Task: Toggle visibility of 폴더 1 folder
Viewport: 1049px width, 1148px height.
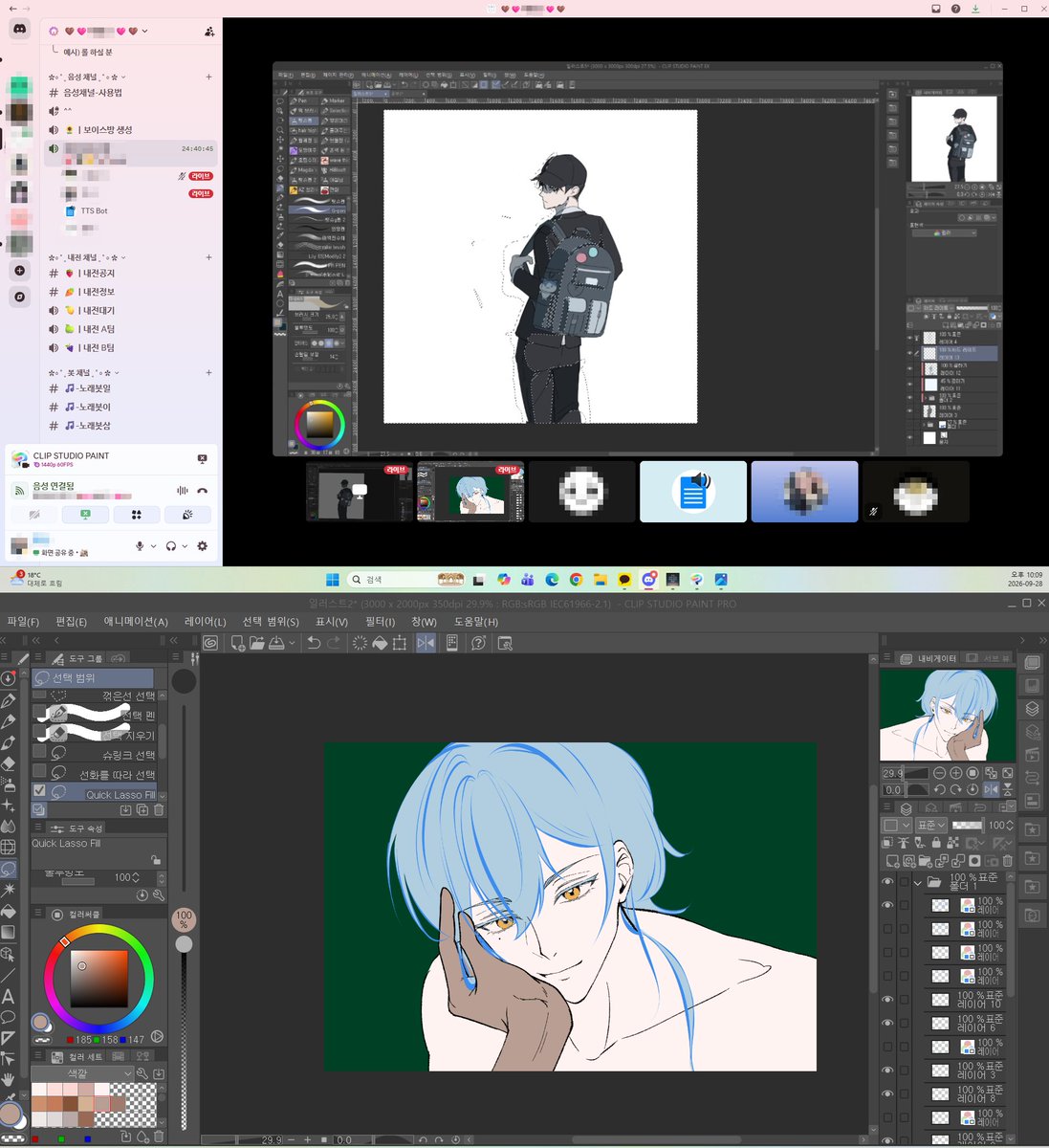Action: (x=887, y=881)
